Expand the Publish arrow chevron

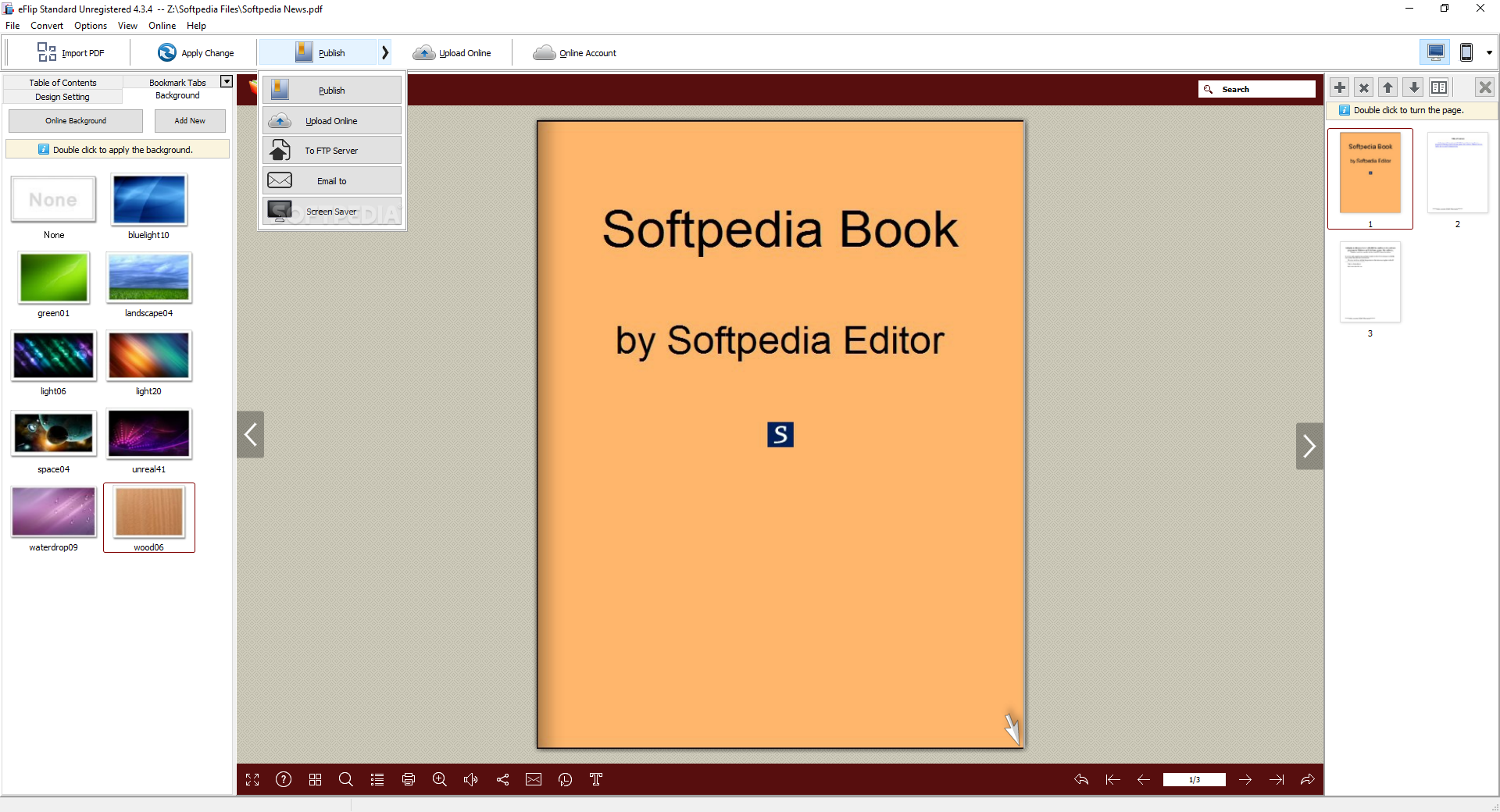(385, 53)
